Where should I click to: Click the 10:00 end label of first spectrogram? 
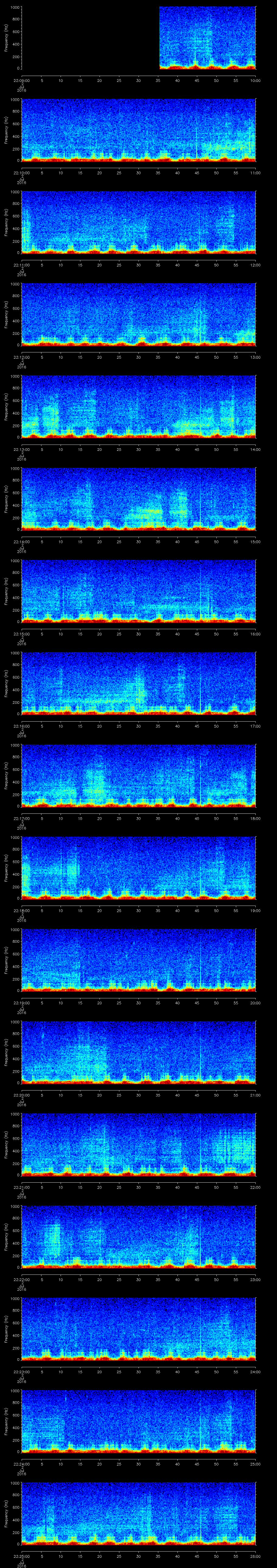point(255,80)
